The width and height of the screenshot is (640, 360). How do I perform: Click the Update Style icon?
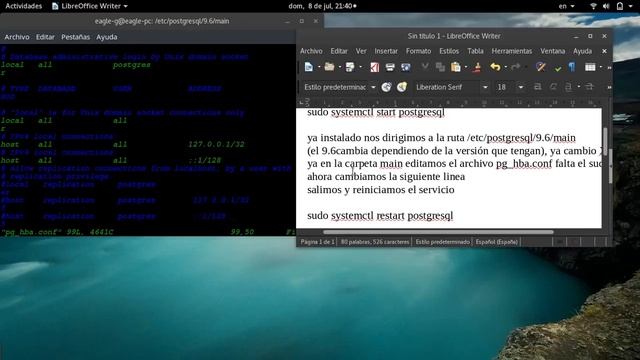pyautogui.click(x=386, y=87)
